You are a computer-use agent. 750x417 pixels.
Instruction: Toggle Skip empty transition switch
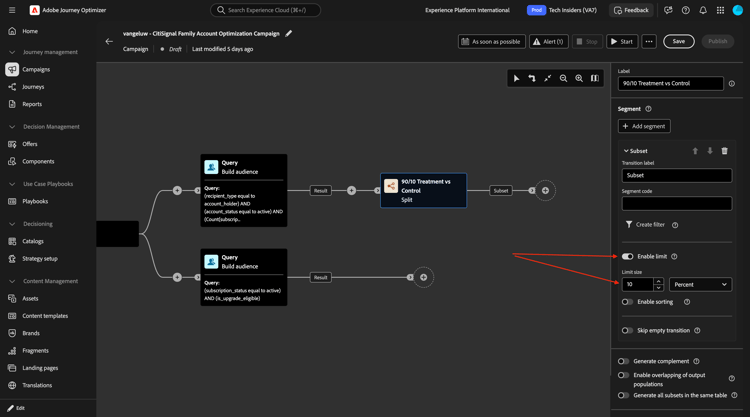point(627,330)
